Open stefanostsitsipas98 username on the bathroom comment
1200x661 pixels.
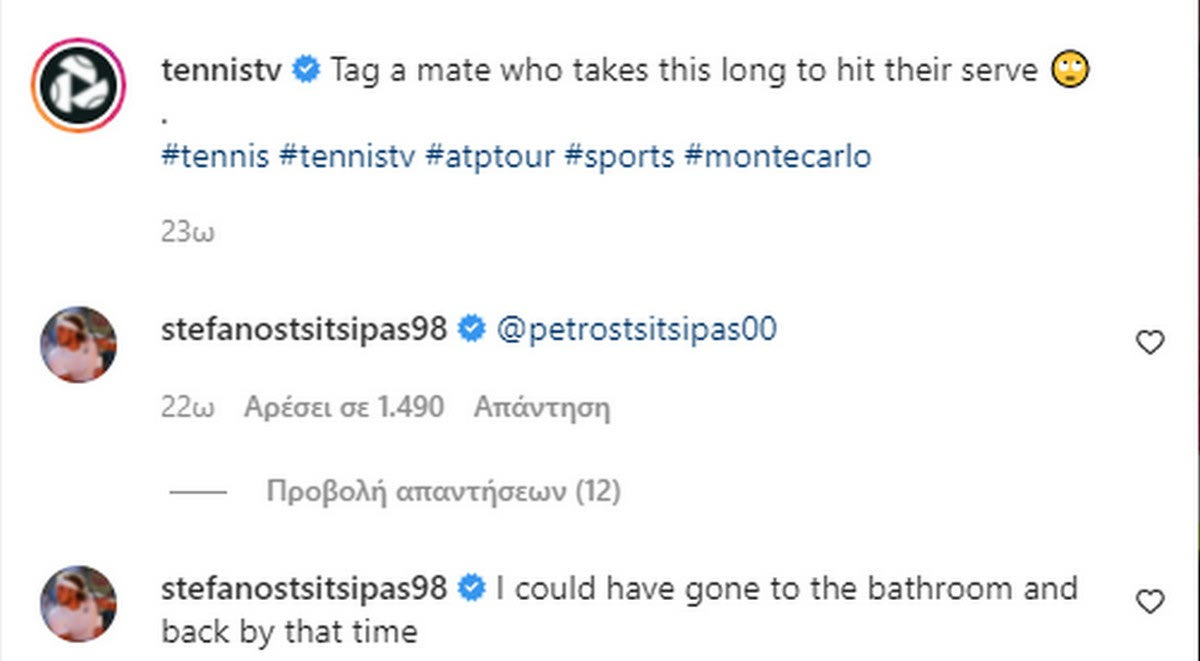[303, 588]
